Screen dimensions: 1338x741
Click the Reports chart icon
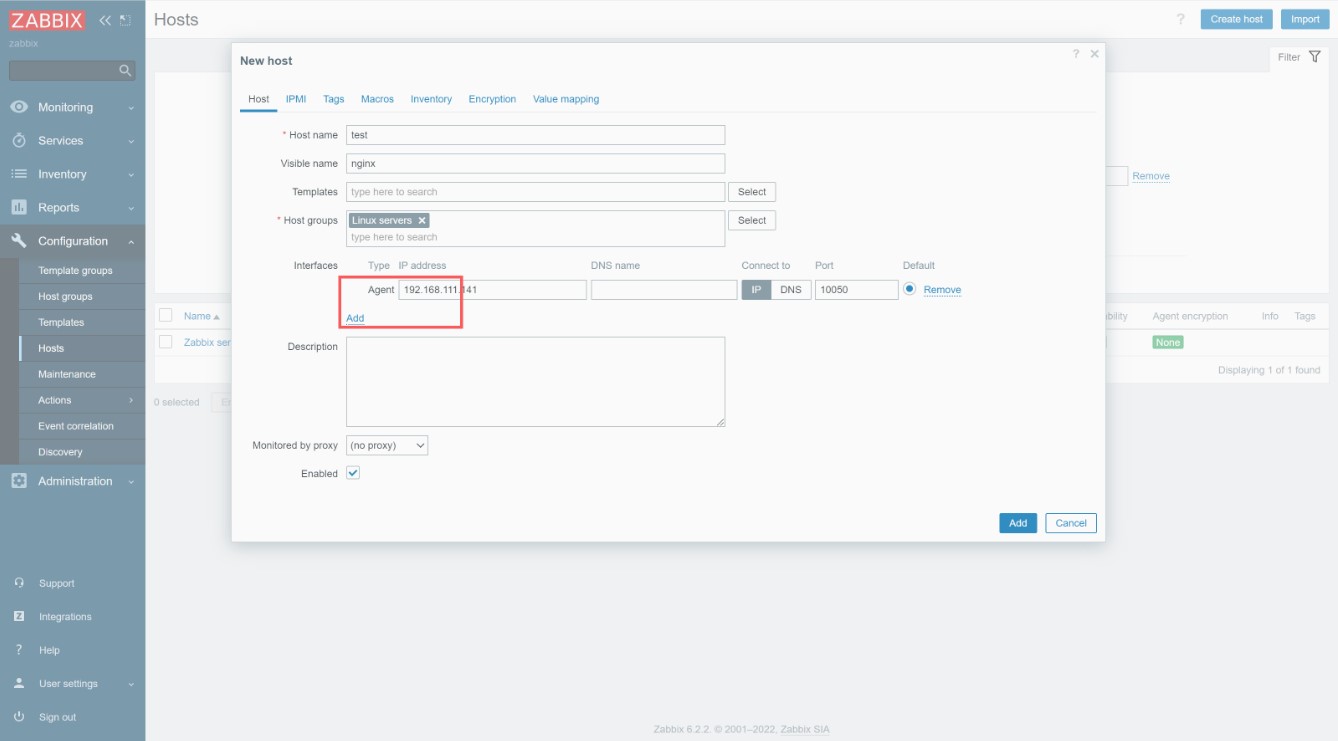(x=19, y=207)
